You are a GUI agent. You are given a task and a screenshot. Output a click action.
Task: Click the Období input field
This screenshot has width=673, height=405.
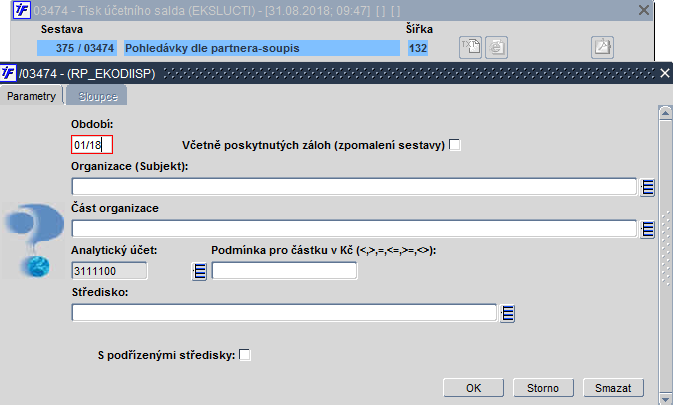click(x=92, y=145)
